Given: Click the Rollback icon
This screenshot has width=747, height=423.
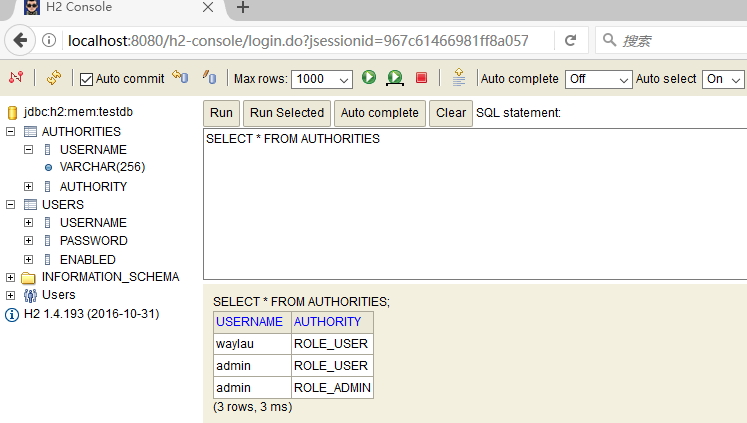Looking at the screenshot, I should click(180, 78).
